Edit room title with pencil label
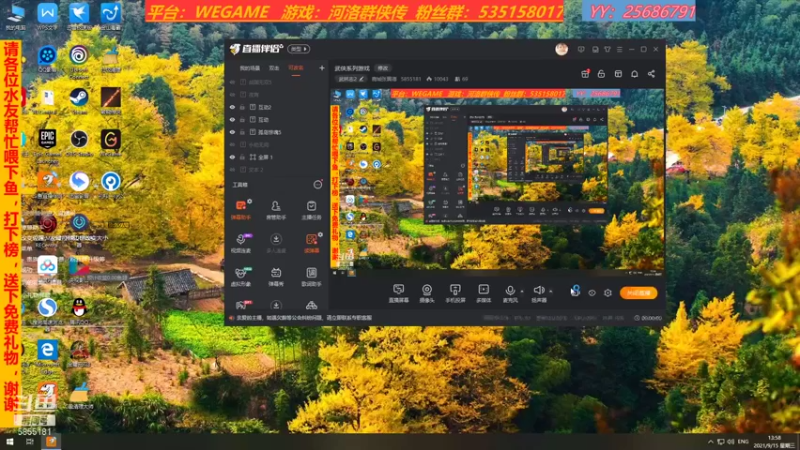Viewport: 800px width, 450px height. coord(351,79)
